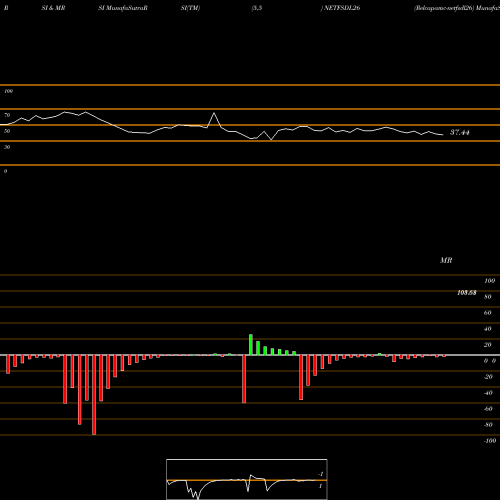Click the NETFSDL26 symbol text in header

(342, 8)
